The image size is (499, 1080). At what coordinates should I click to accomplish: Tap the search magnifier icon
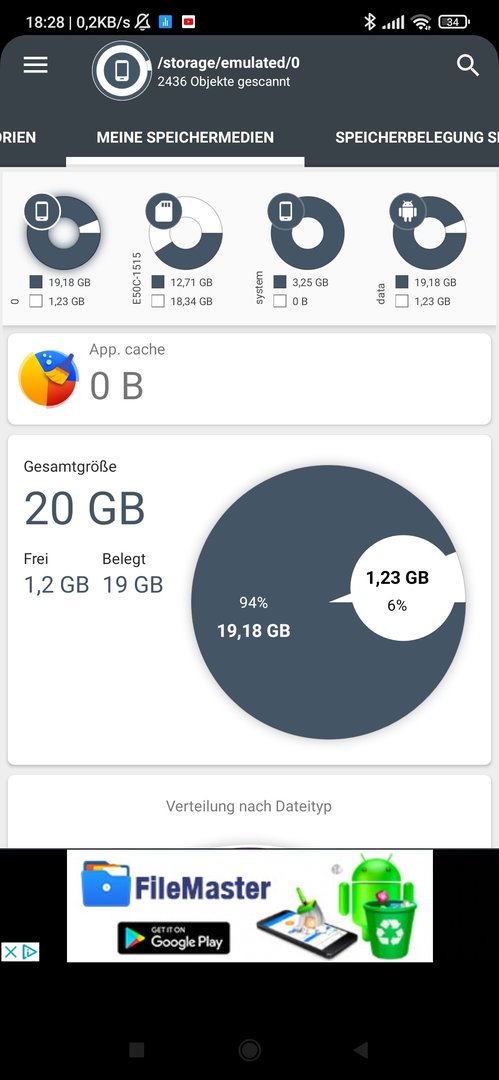point(467,65)
